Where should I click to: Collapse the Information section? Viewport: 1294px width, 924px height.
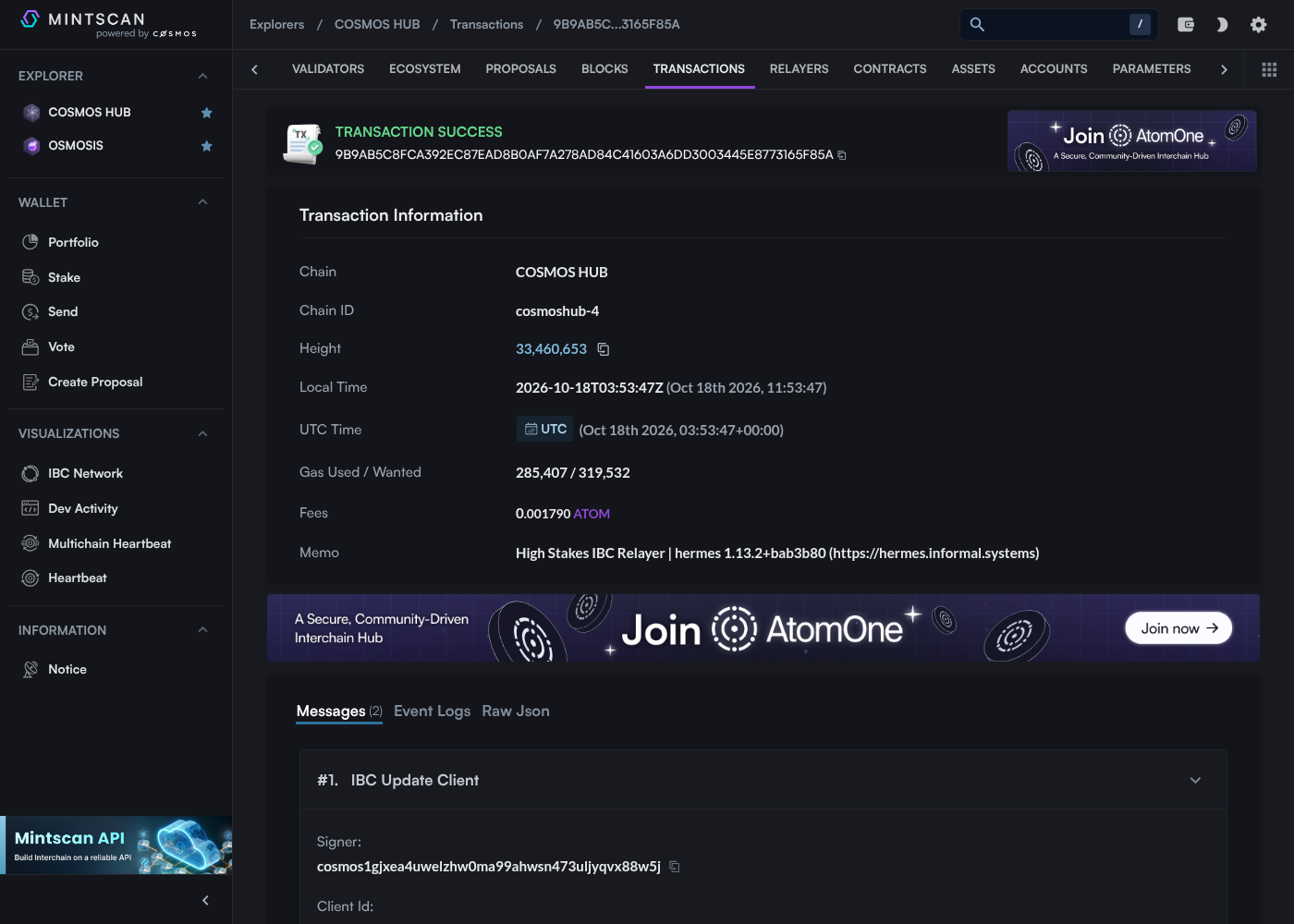pos(202,630)
